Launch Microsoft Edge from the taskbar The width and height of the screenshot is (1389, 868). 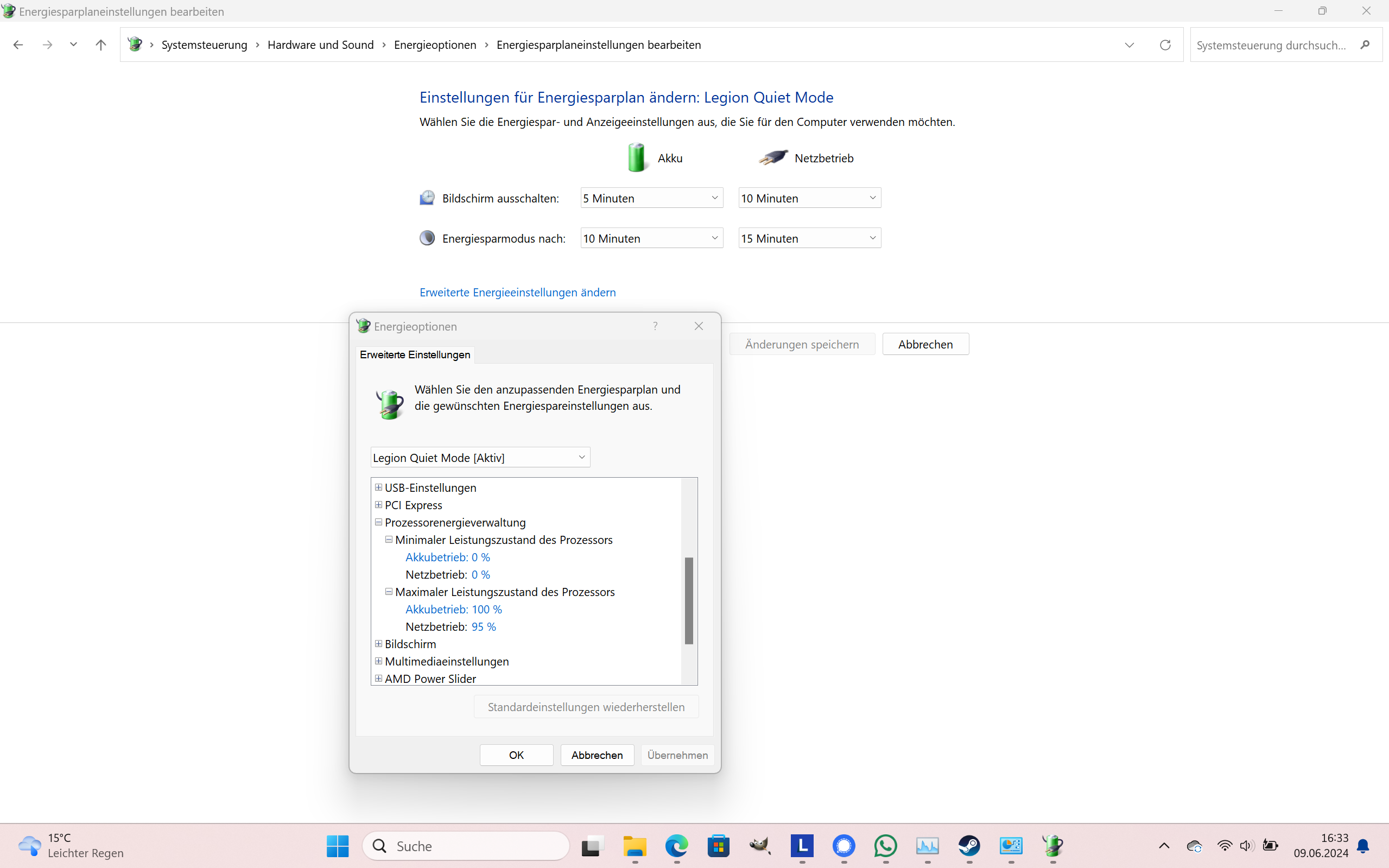click(676, 847)
